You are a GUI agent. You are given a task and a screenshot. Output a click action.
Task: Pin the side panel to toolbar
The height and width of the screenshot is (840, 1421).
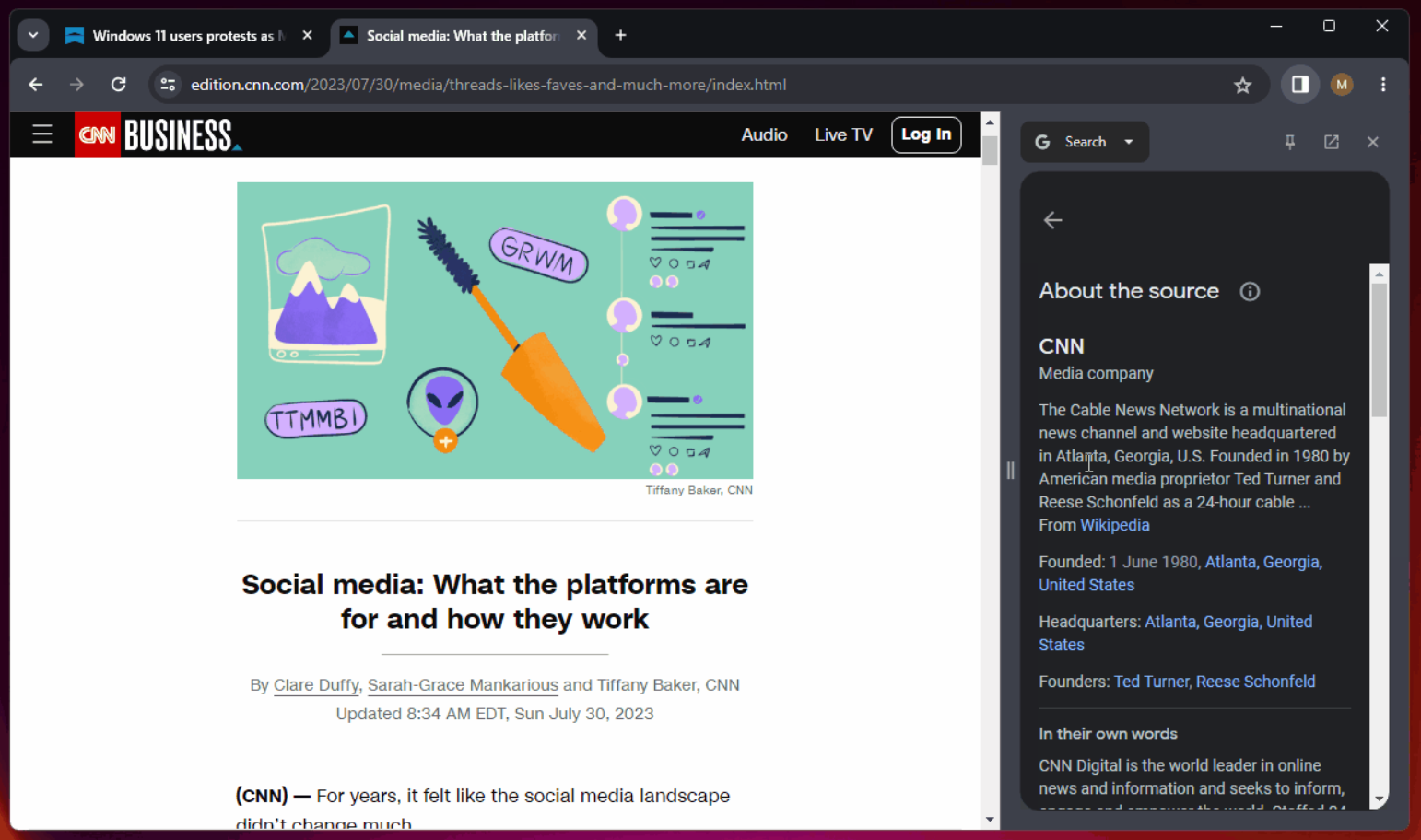1290,142
